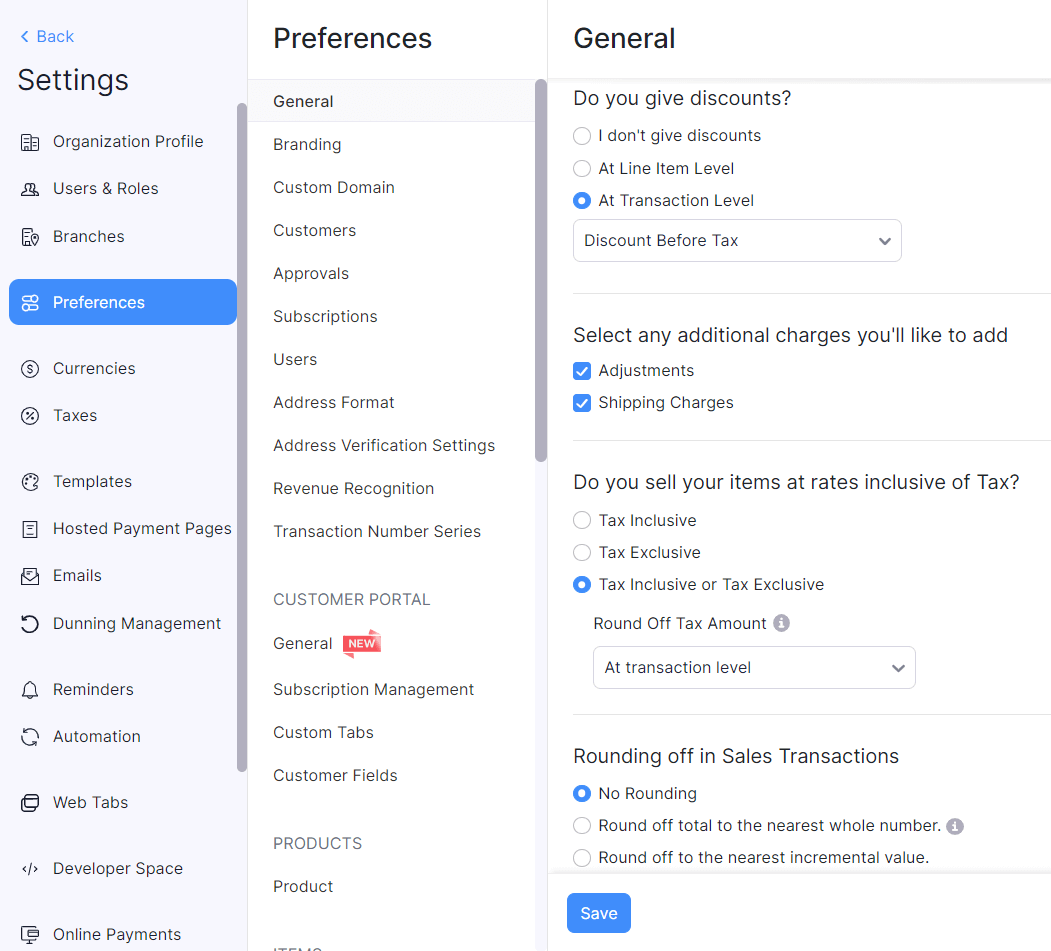Open Subscription Management under Customer Portal
Screen dimensions: 1051x951
373,690
